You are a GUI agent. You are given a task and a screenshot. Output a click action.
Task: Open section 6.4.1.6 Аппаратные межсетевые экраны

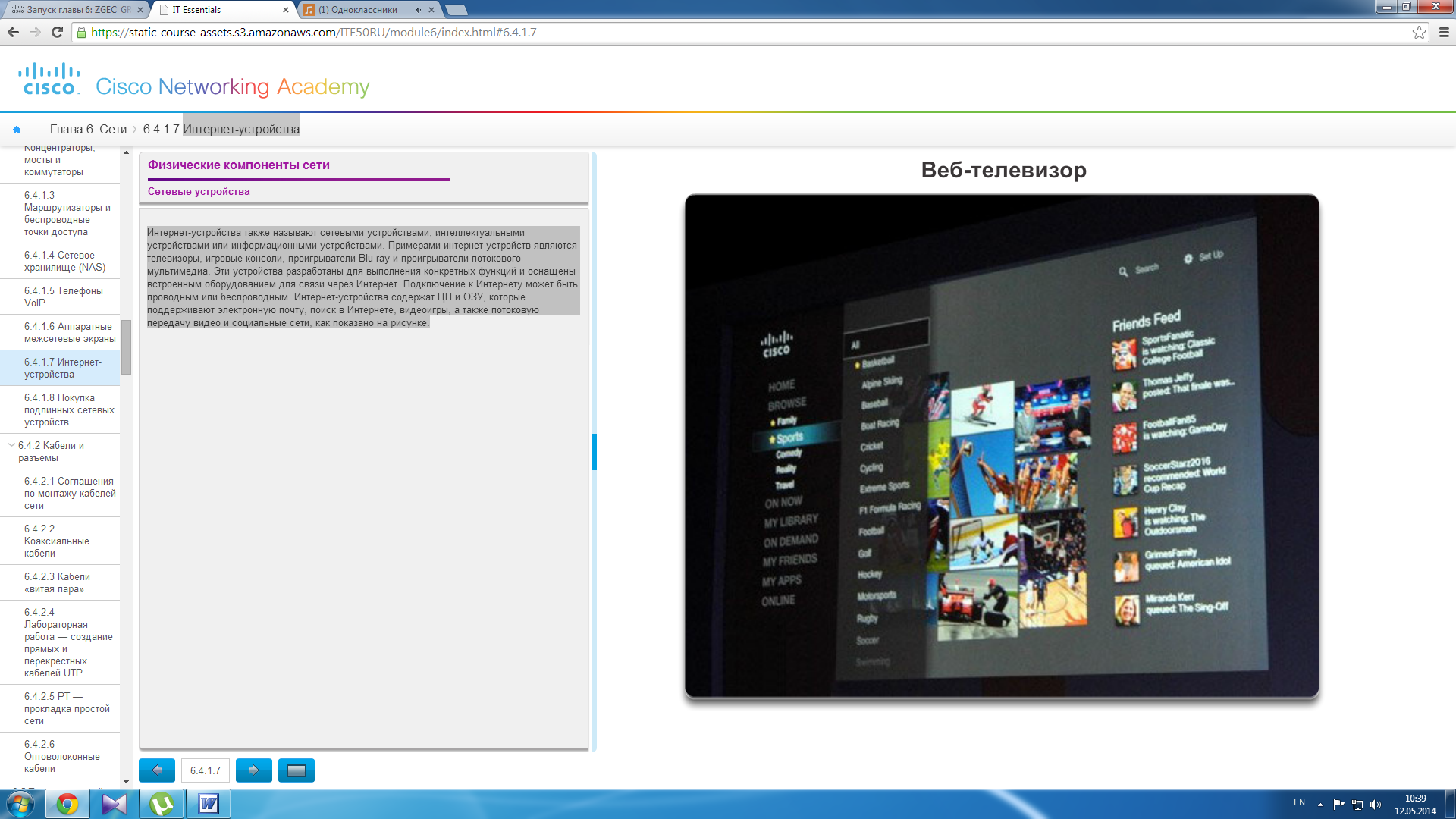(60, 332)
